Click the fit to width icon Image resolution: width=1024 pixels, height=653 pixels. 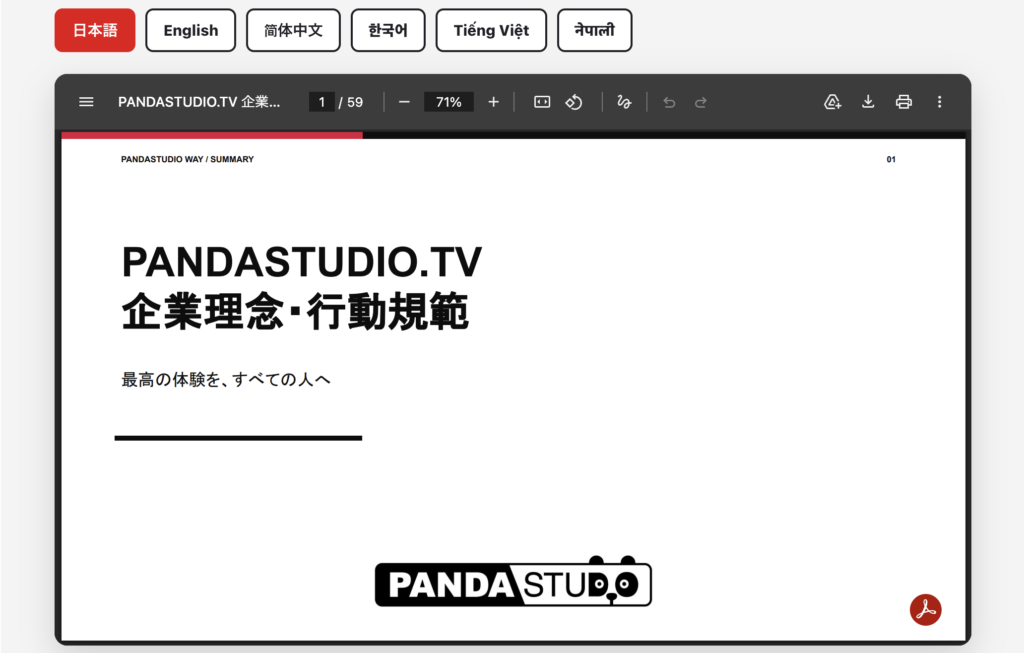point(542,102)
